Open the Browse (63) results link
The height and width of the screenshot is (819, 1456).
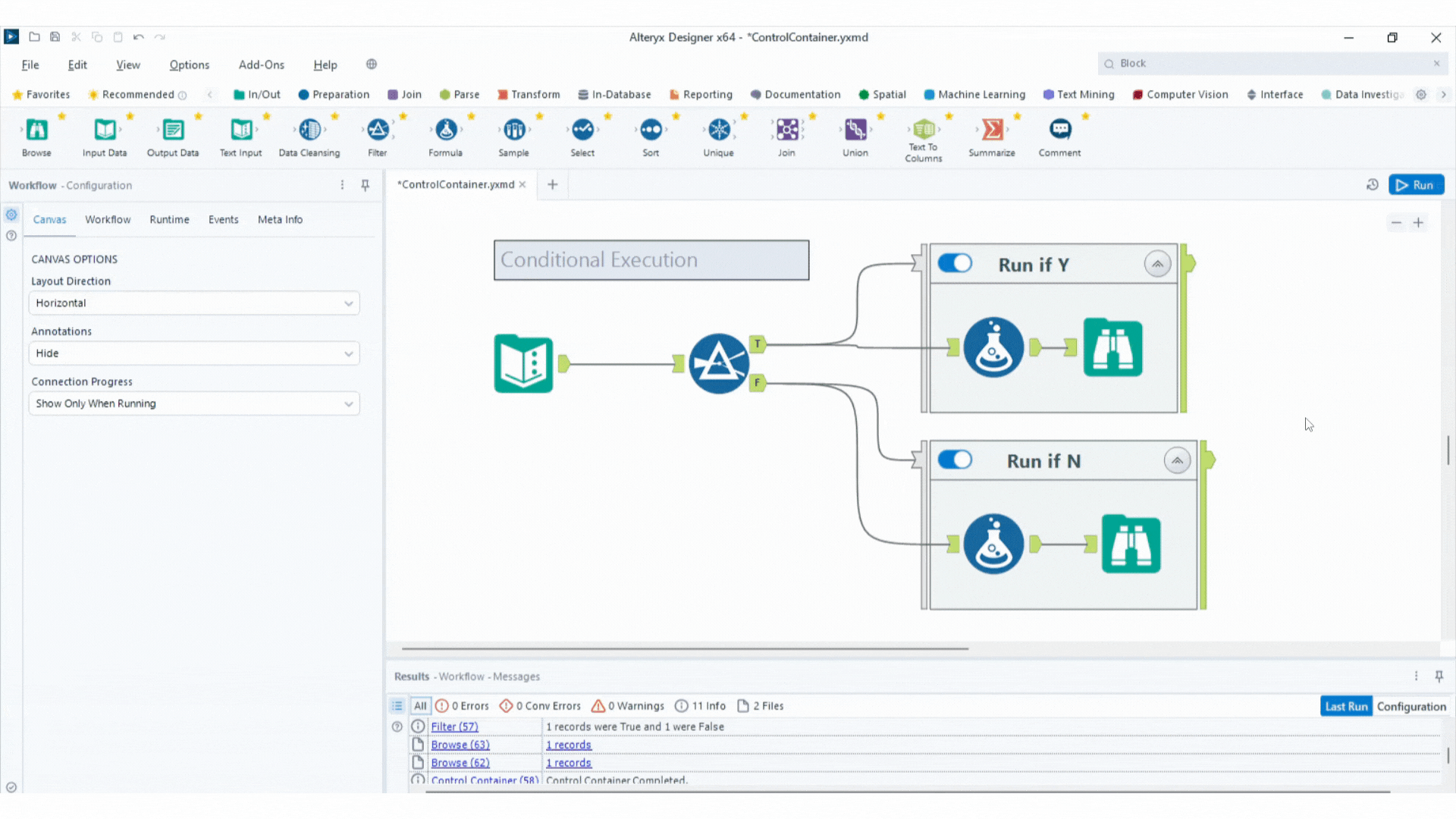pyautogui.click(x=460, y=744)
